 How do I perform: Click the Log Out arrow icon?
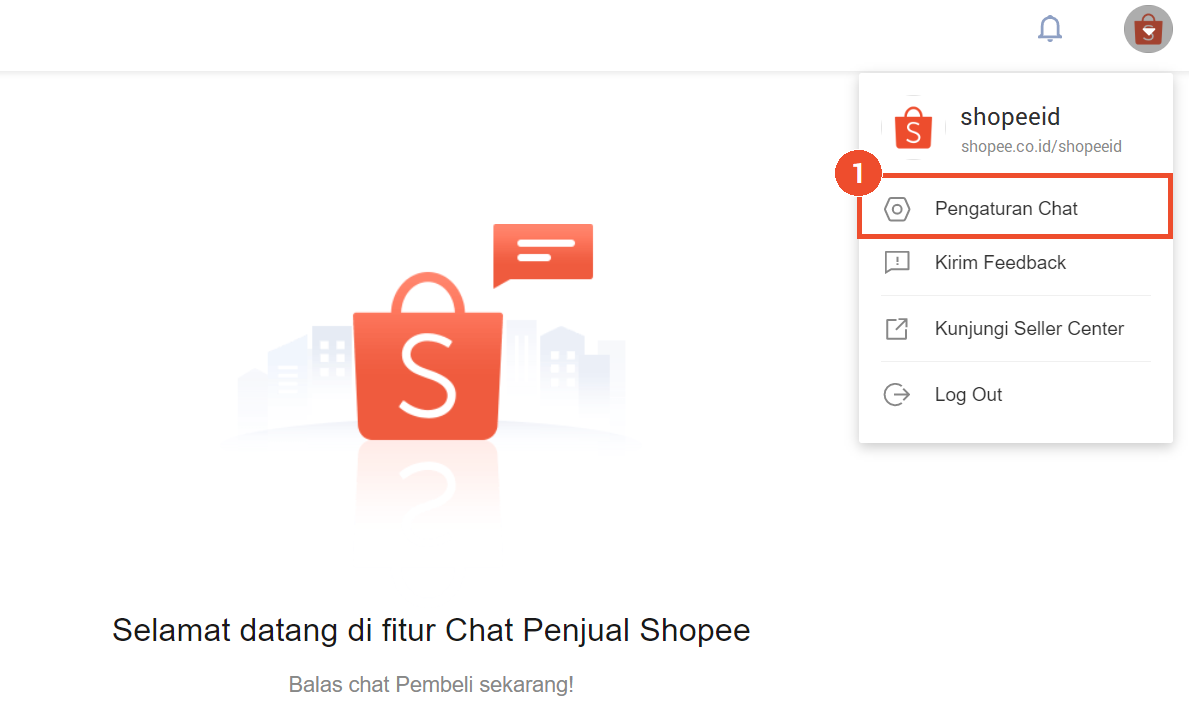[x=897, y=395]
